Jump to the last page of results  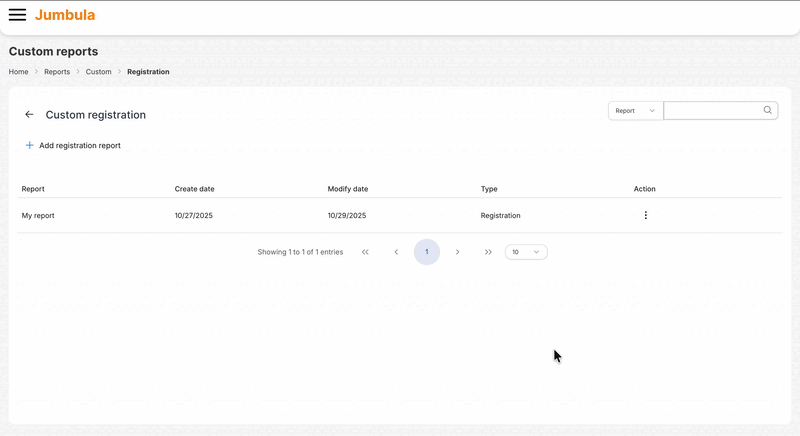coord(488,252)
